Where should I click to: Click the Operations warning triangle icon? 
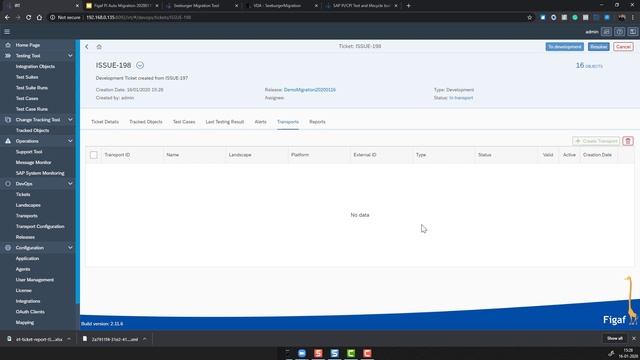pyautogui.click(x=8, y=141)
